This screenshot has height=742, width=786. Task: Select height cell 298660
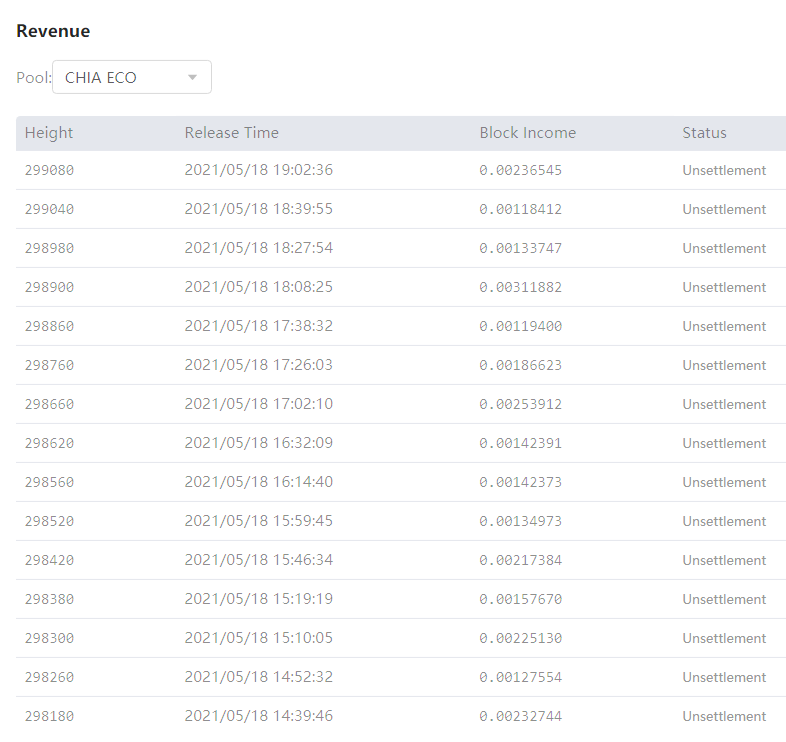click(50, 404)
